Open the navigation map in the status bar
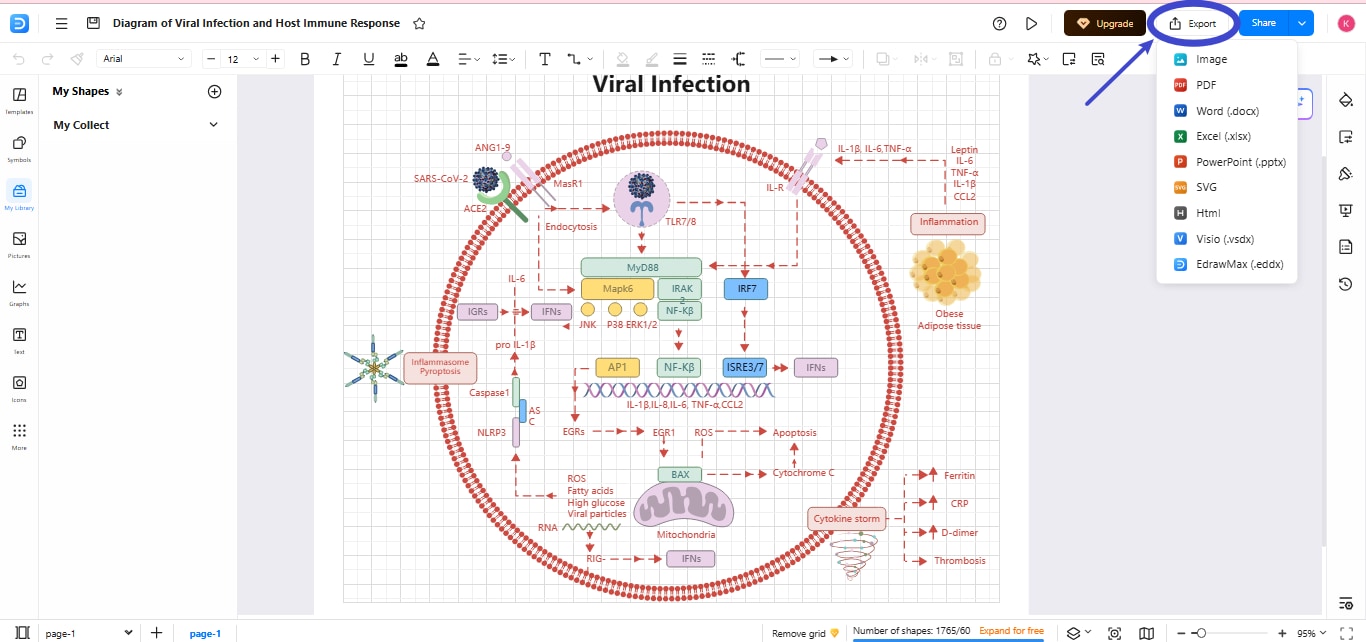This screenshot has height=642, width=1366. point(1146,632)
